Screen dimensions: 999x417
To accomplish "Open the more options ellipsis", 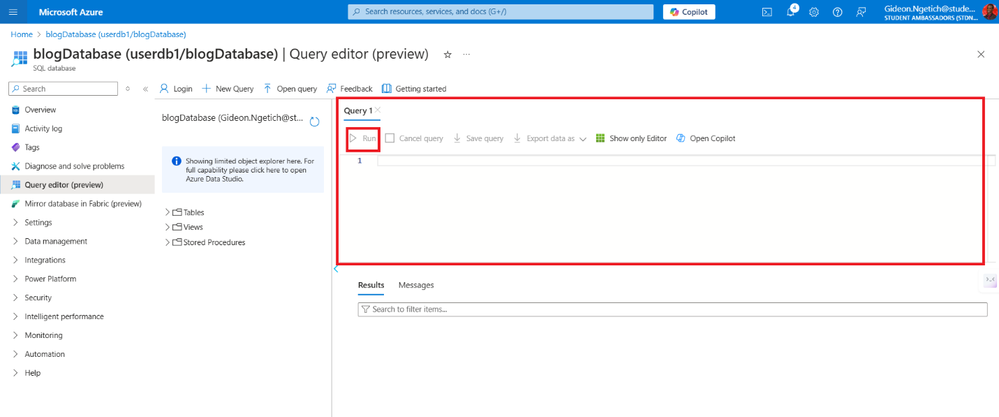I will pos(466,55).
